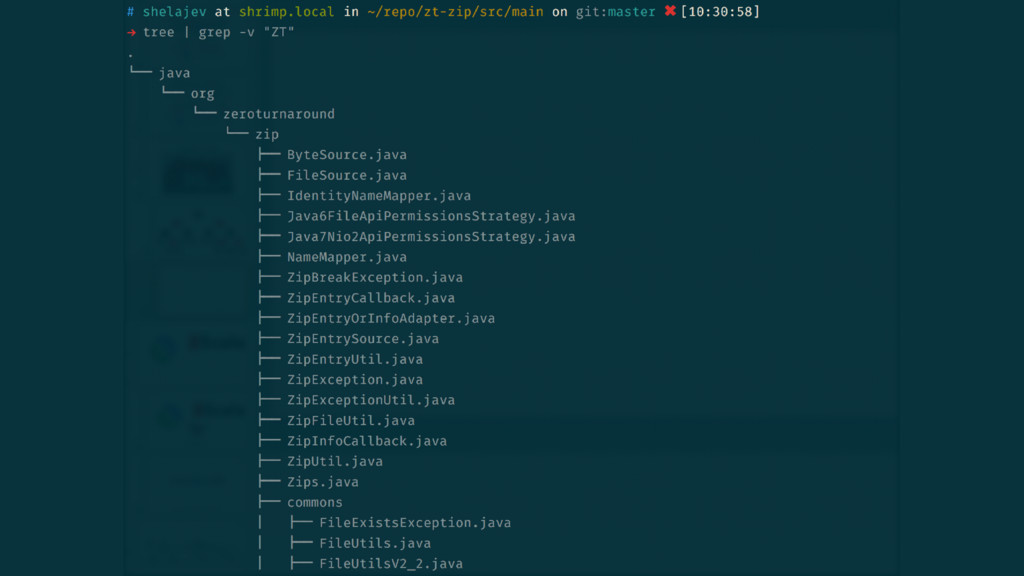This screenshot has height=576, width=1024.
Task: Click the username shelajev in prompt
Action: coord(174,12)
